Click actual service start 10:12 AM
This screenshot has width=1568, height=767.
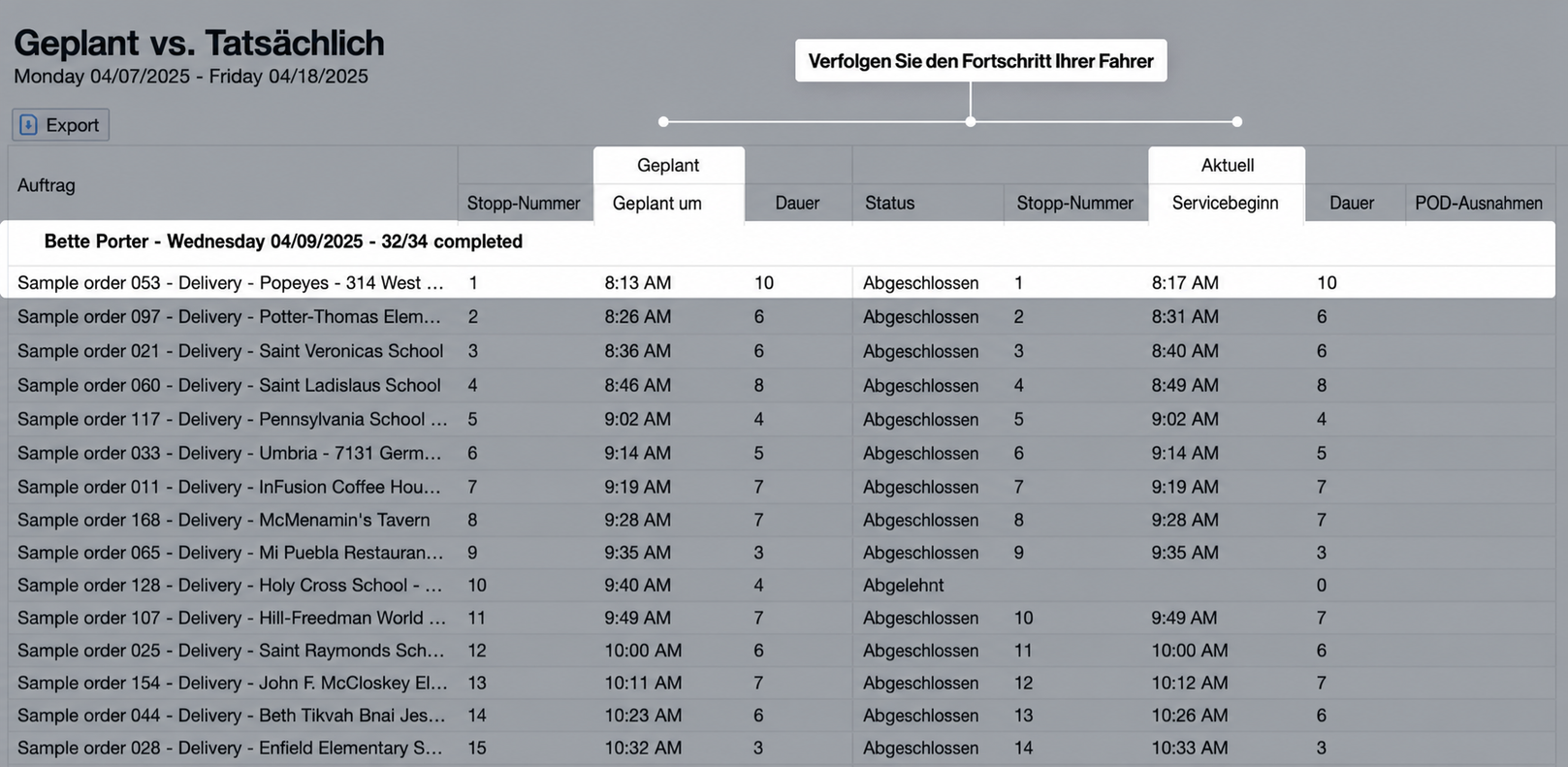(1190, 683)
